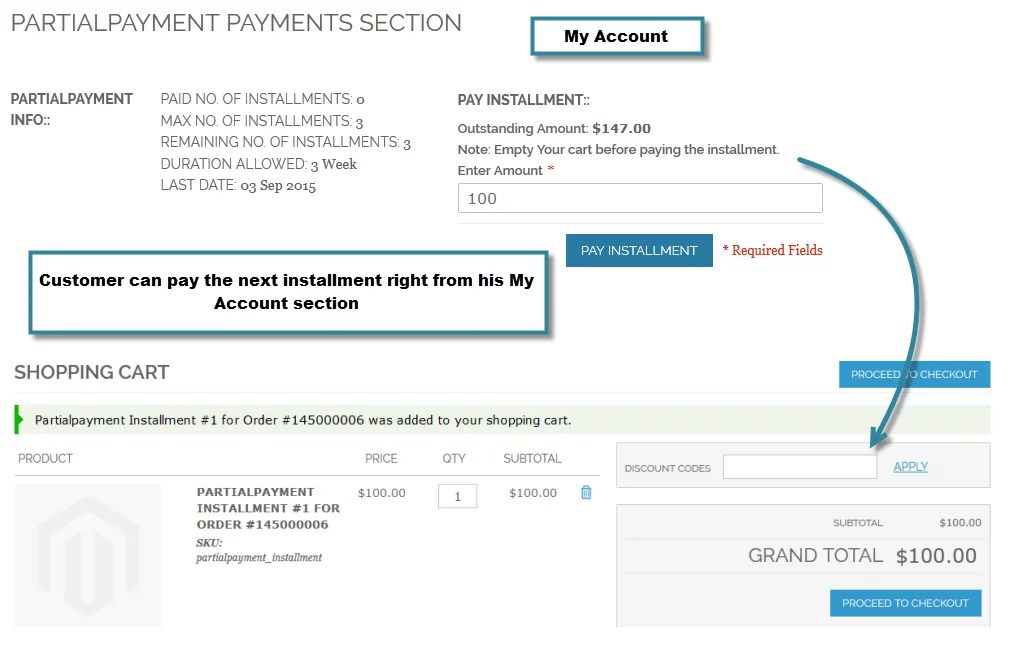
Task: Click the Partialpayment Payments Section page title
Action: click(x=236, y=23)
